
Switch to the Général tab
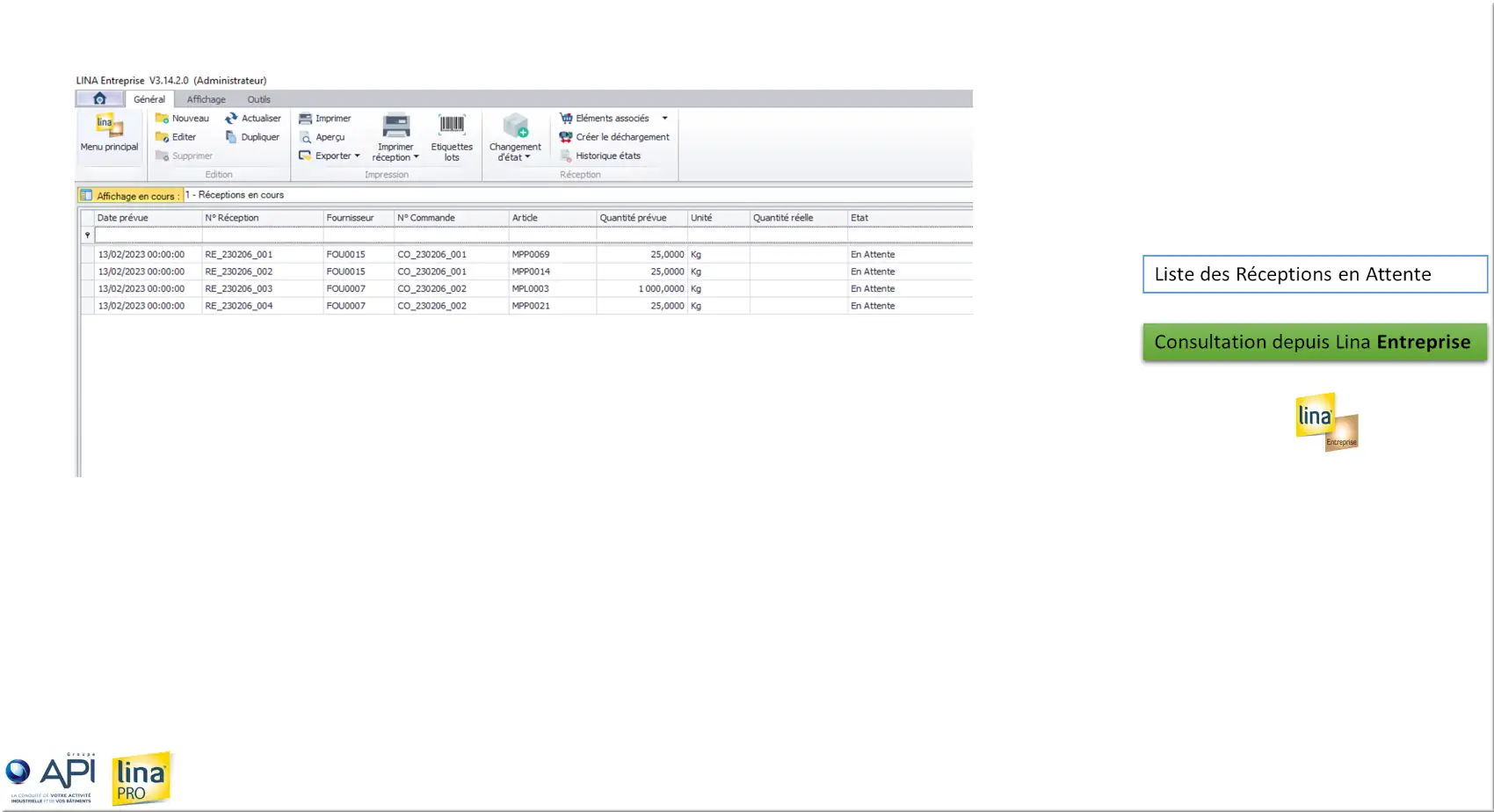[x=149, y=99]
